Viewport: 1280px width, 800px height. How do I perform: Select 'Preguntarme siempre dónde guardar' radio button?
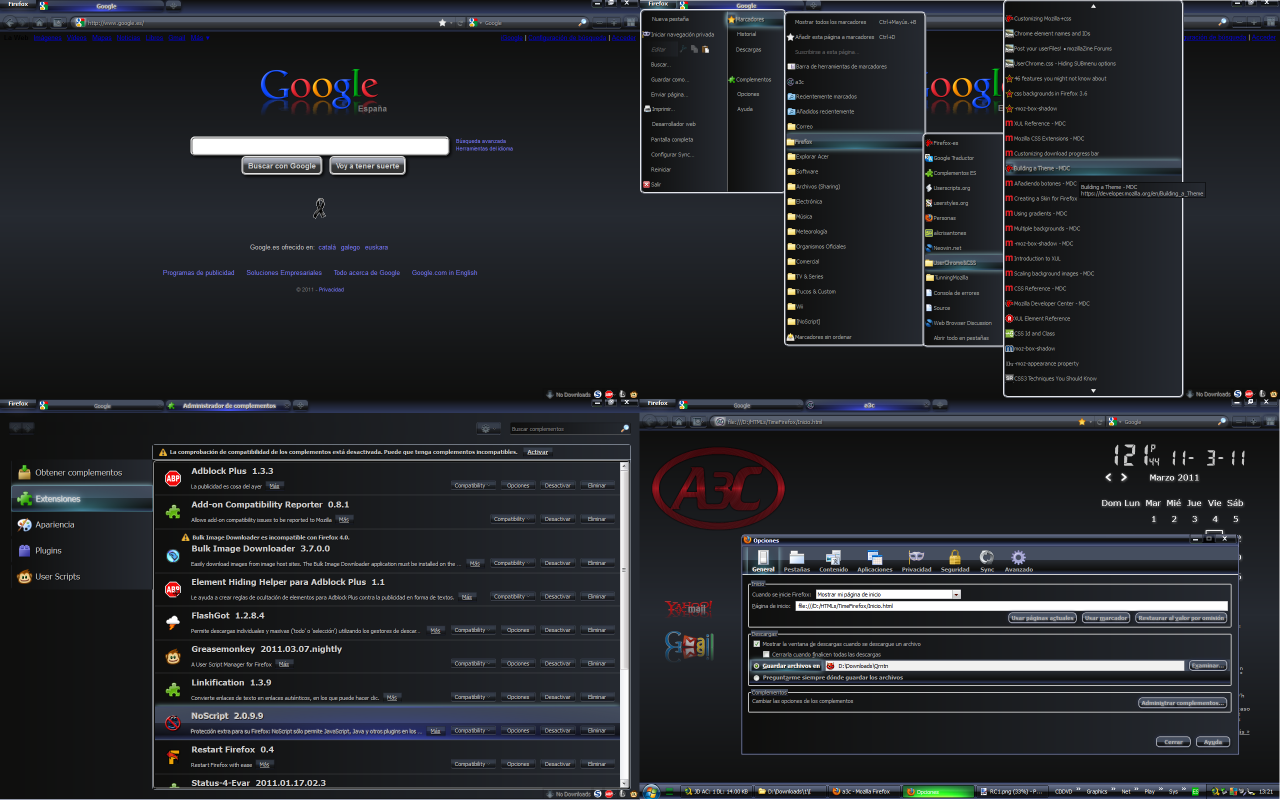[756, 677]
